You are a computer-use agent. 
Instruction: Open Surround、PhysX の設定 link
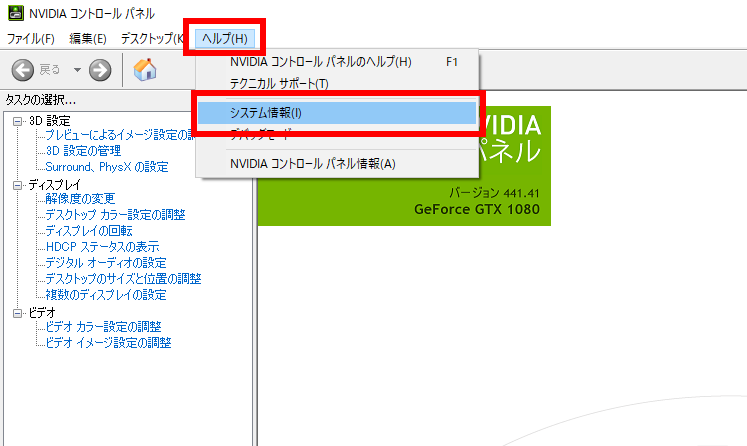click(x=107, y=167)
